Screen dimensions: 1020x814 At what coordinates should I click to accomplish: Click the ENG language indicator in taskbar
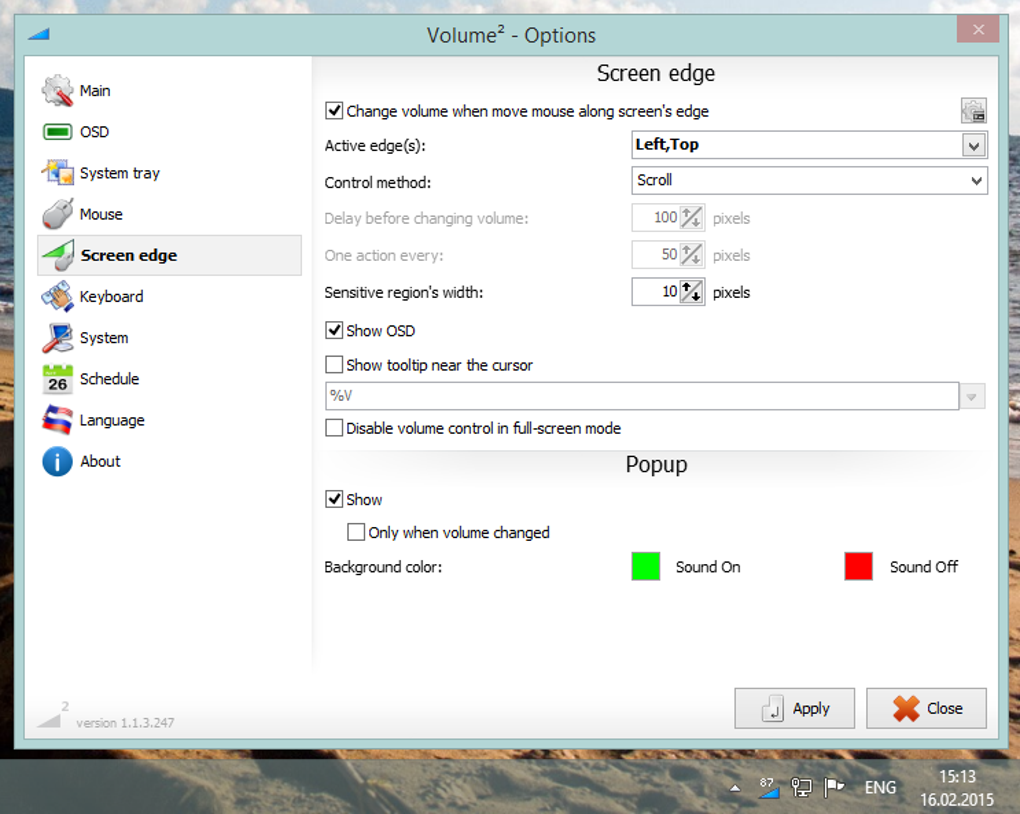tap(880, 787)
